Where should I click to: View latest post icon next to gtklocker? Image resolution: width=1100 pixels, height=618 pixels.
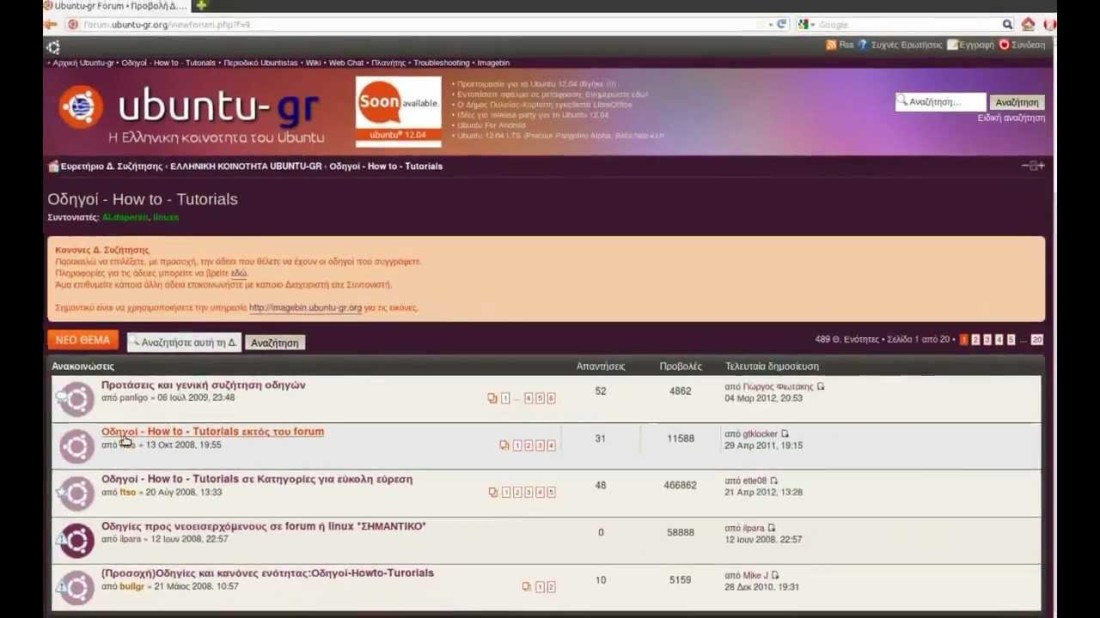[x=785, y=434]
